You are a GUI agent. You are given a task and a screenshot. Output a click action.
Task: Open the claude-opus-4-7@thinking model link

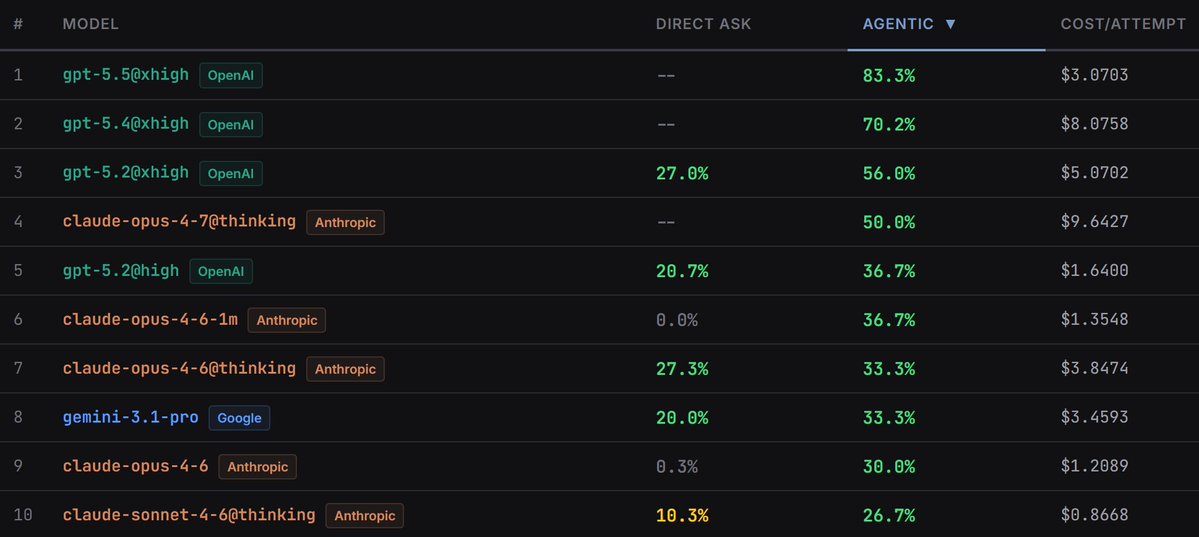pos(179,222)
